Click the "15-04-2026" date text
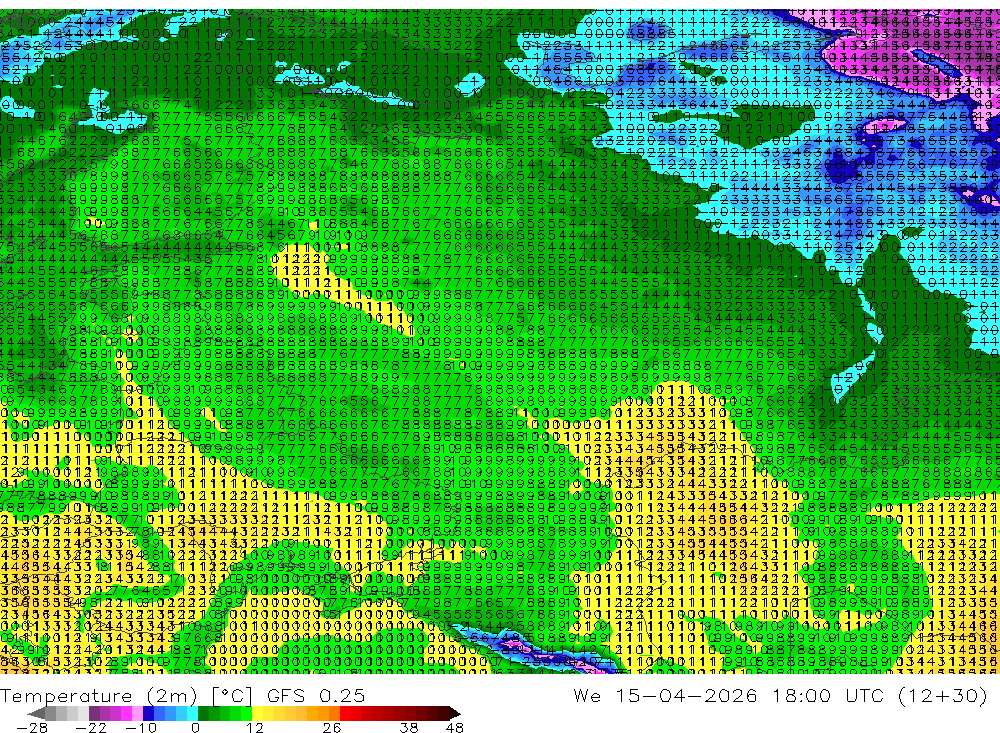The image size is (1000, 733). click(x=686, y=695)
